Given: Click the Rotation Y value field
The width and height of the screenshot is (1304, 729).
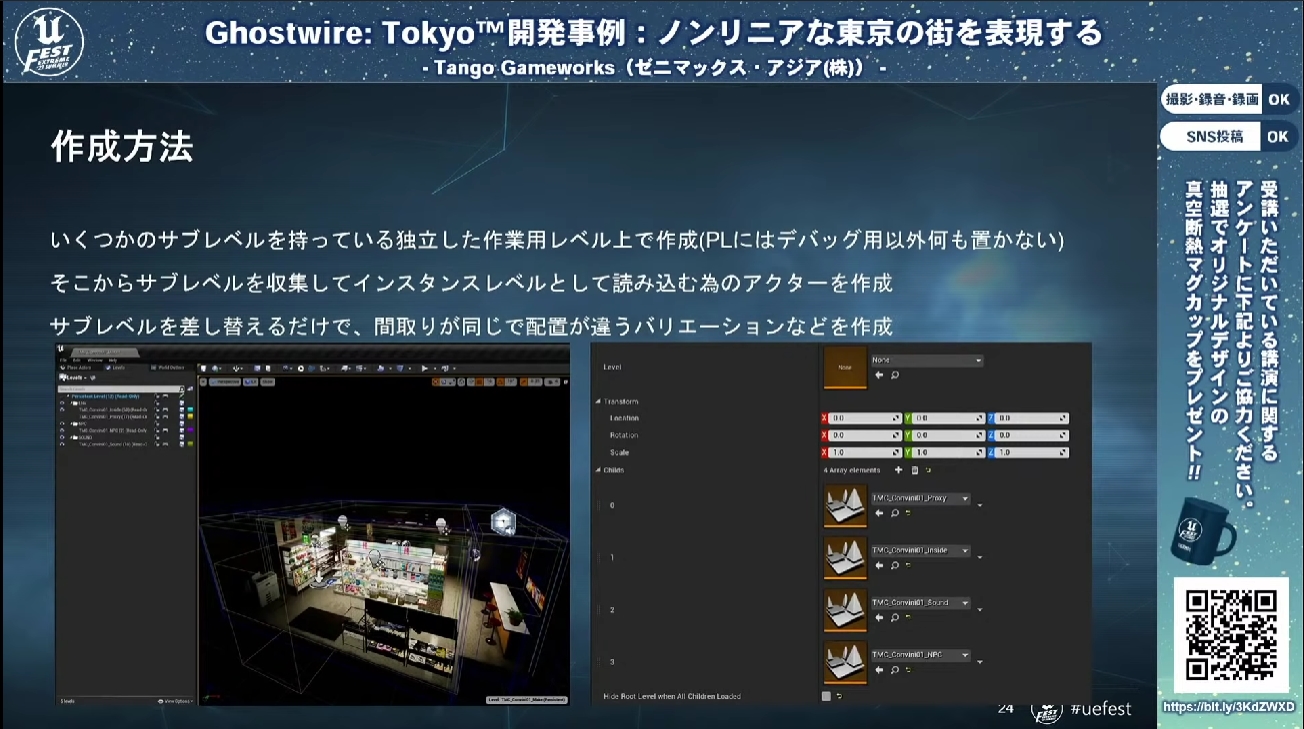Looking at the screenshot, I should (951, 435).
